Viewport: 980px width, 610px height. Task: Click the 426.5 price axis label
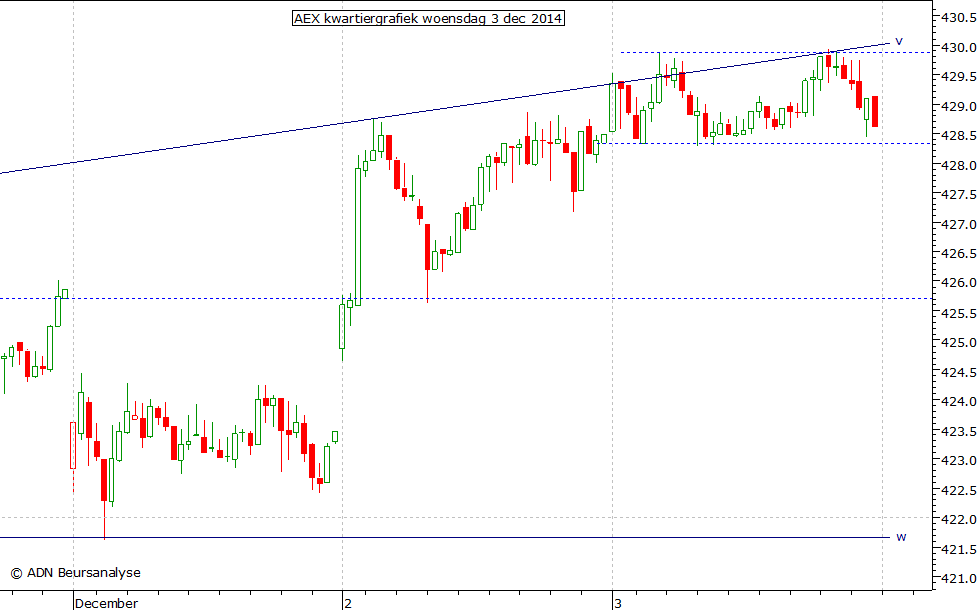(x=959, y=254)
